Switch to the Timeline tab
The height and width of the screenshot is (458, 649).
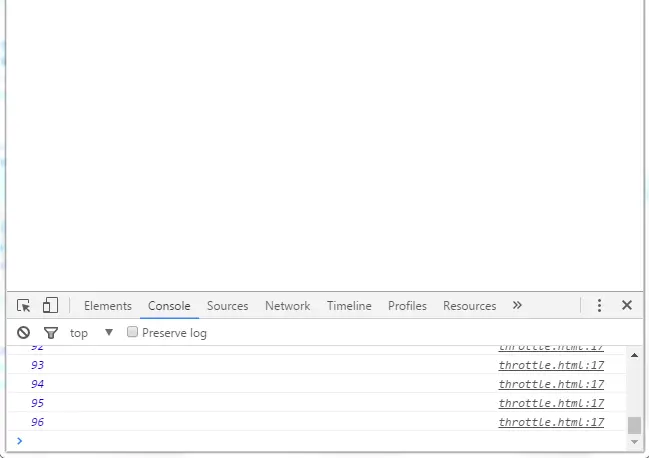(349, 306)
